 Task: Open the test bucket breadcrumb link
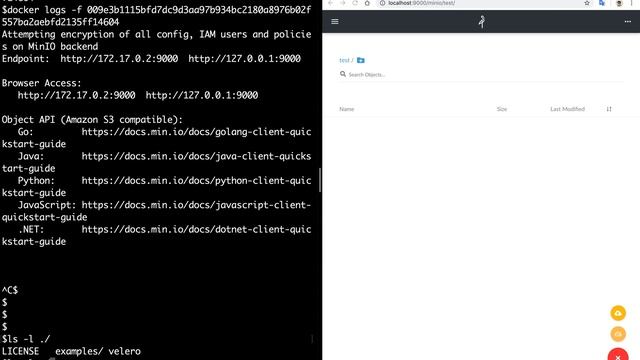pos(344,60)
